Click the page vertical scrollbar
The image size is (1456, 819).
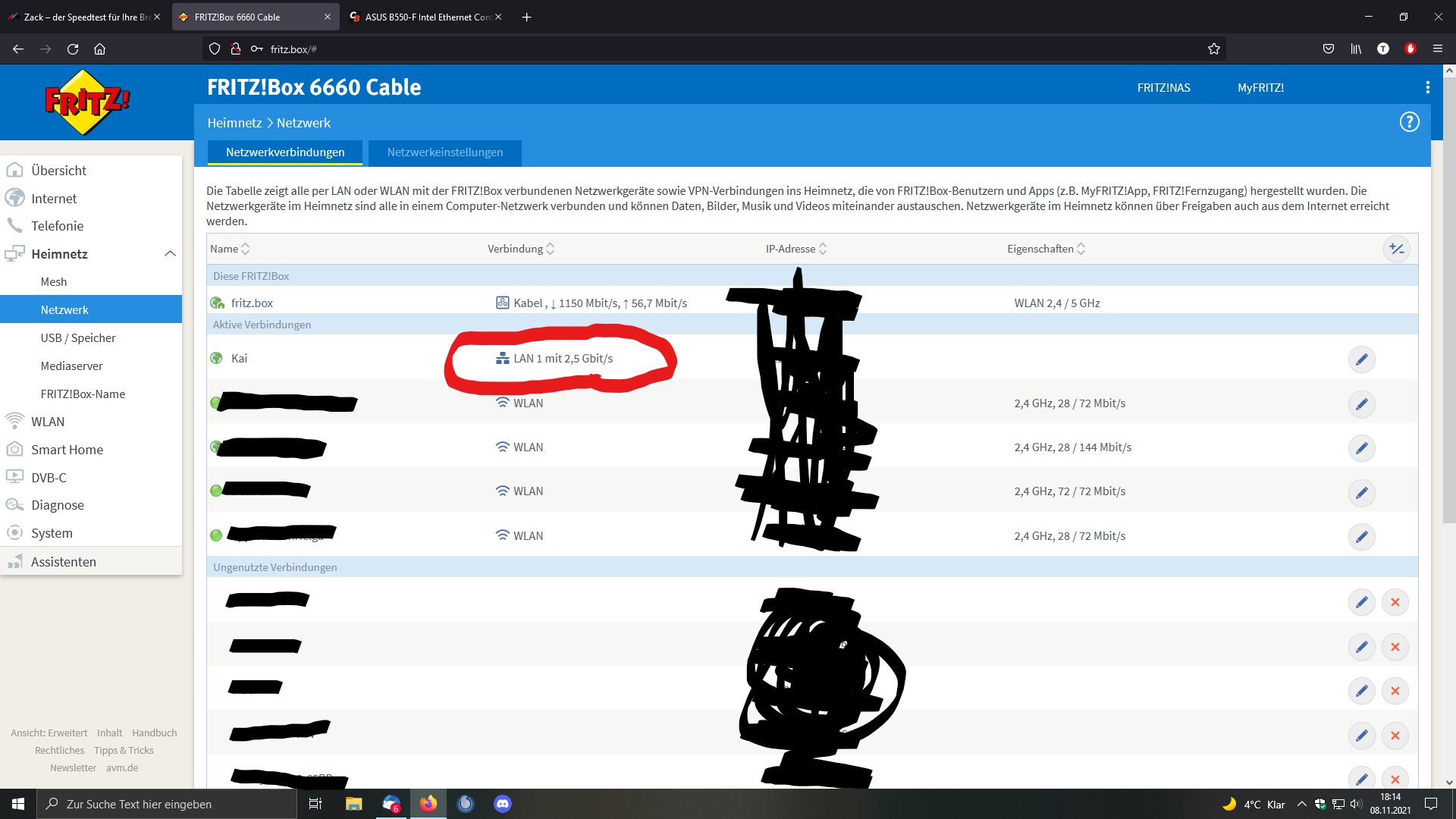(1448, 303)
